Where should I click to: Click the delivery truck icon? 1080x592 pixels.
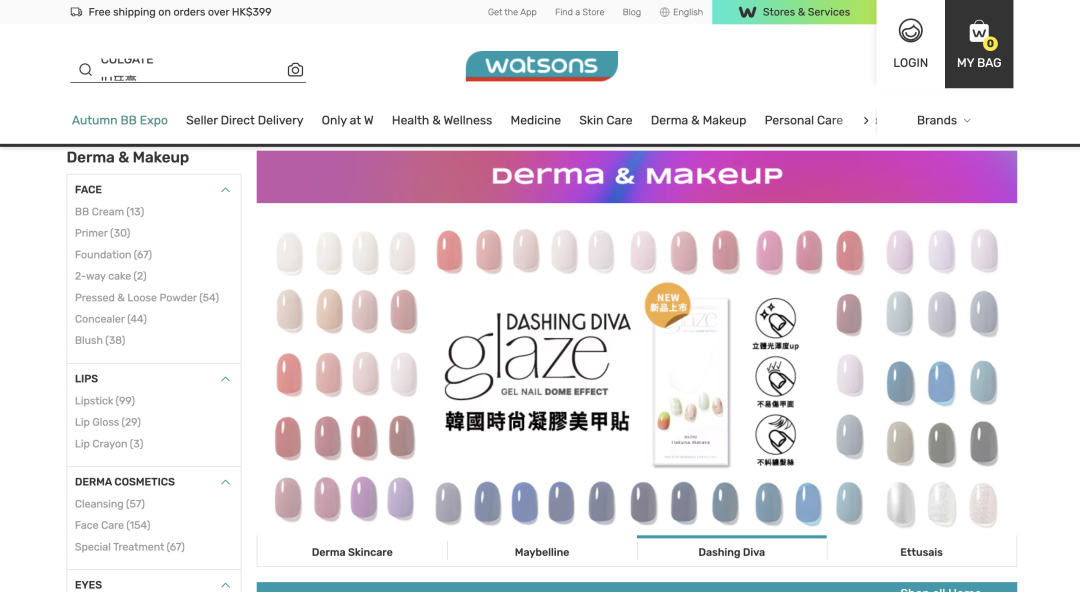76,12
